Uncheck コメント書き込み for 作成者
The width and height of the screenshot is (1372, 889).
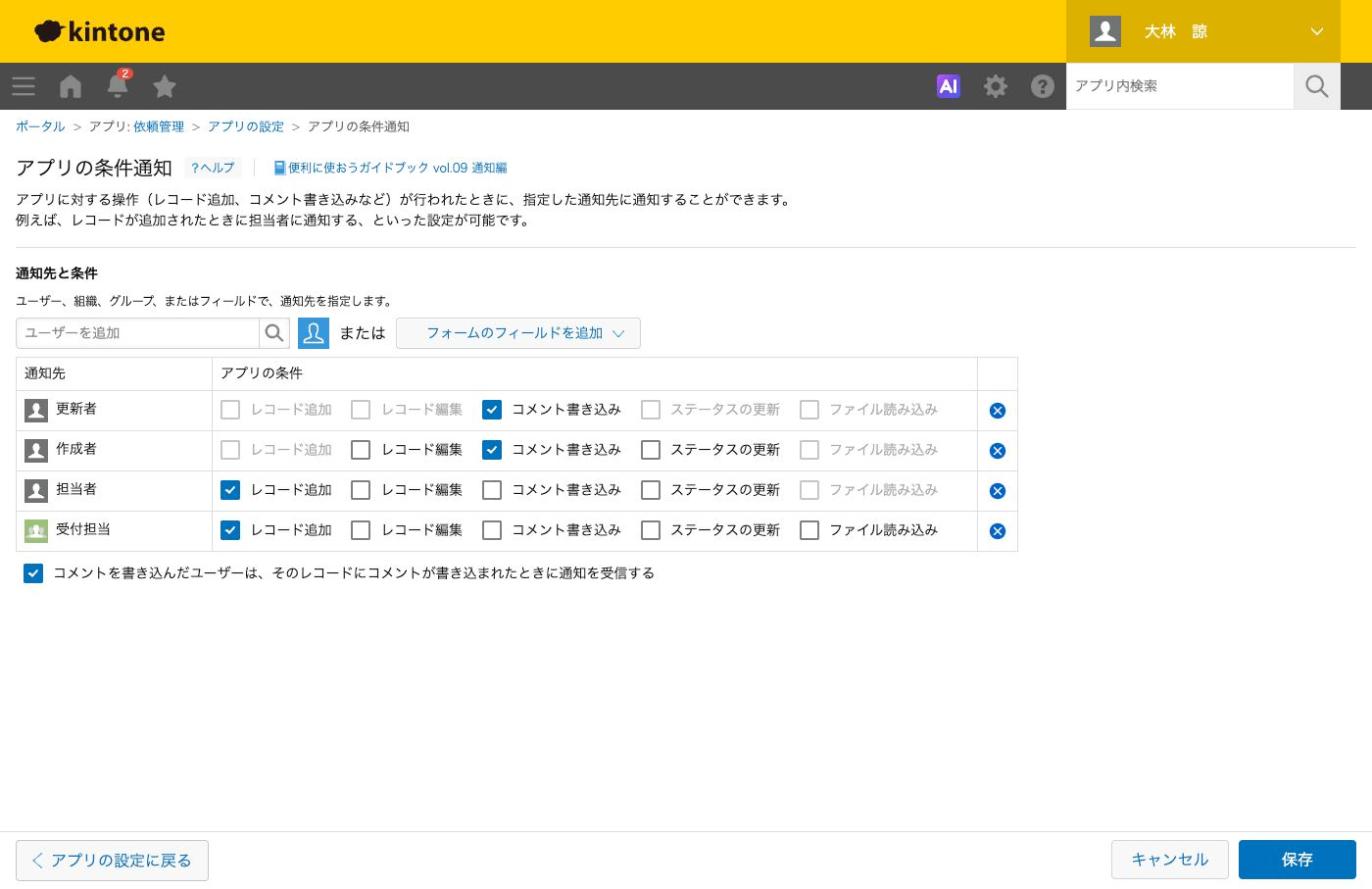(x=491, y=450)
